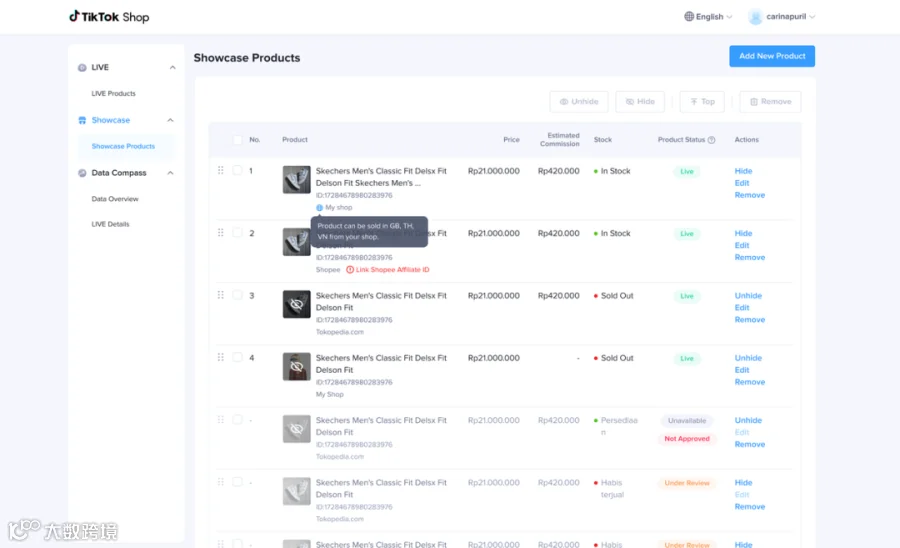
Task: Click warning icon beside Link Shopee Affiliate ID
Action: pos(350,270)
